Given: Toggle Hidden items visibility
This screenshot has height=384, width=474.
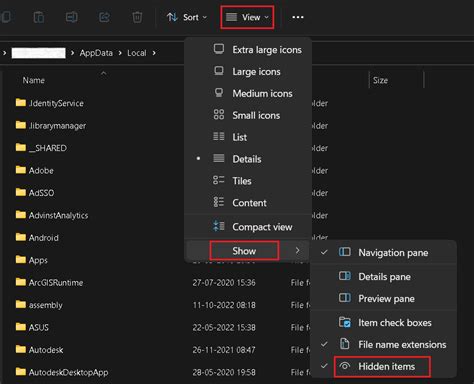Looking at the screenshot, I should click(383, 366).
